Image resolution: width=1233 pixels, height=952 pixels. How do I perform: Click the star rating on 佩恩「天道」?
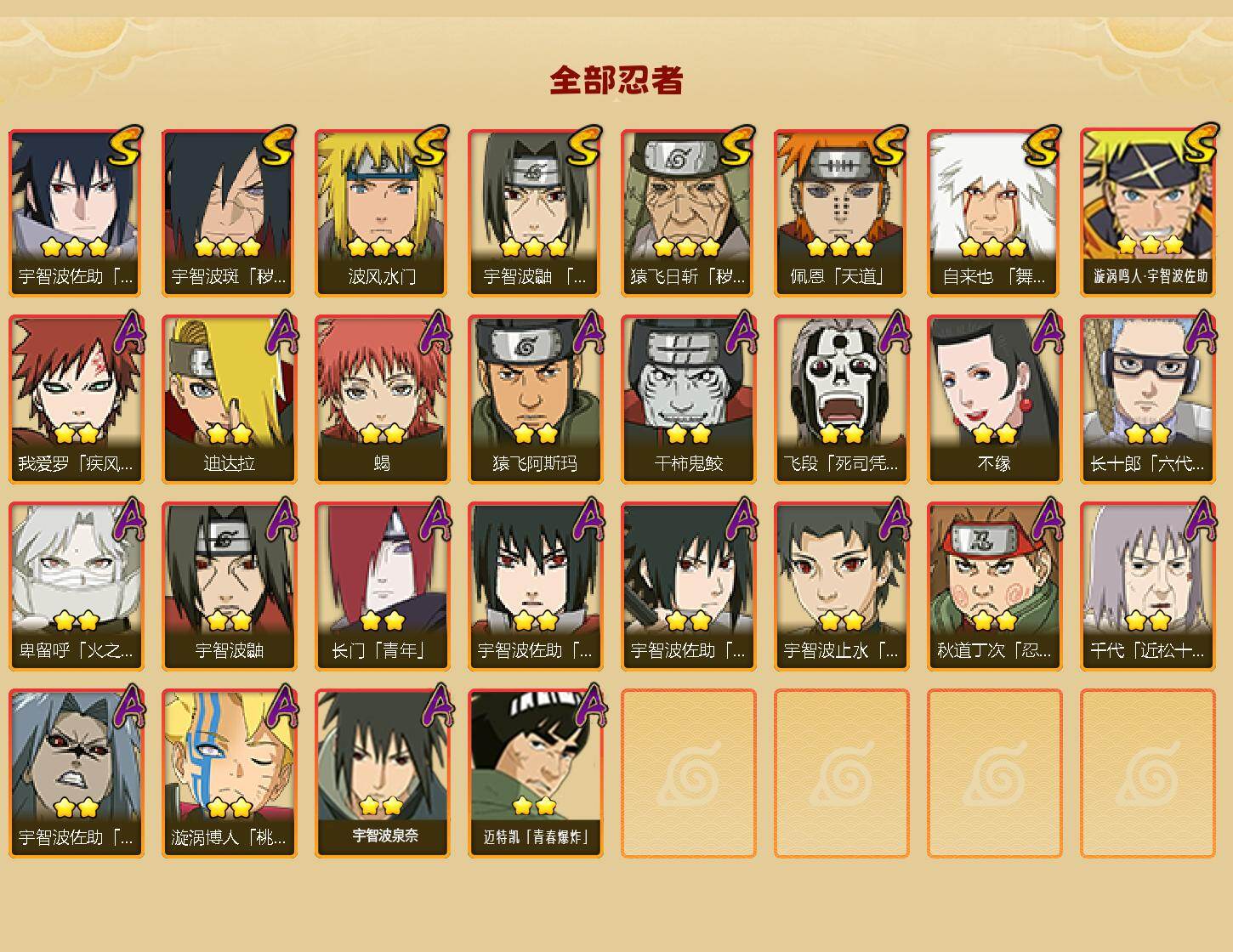[x=840, y=247]
